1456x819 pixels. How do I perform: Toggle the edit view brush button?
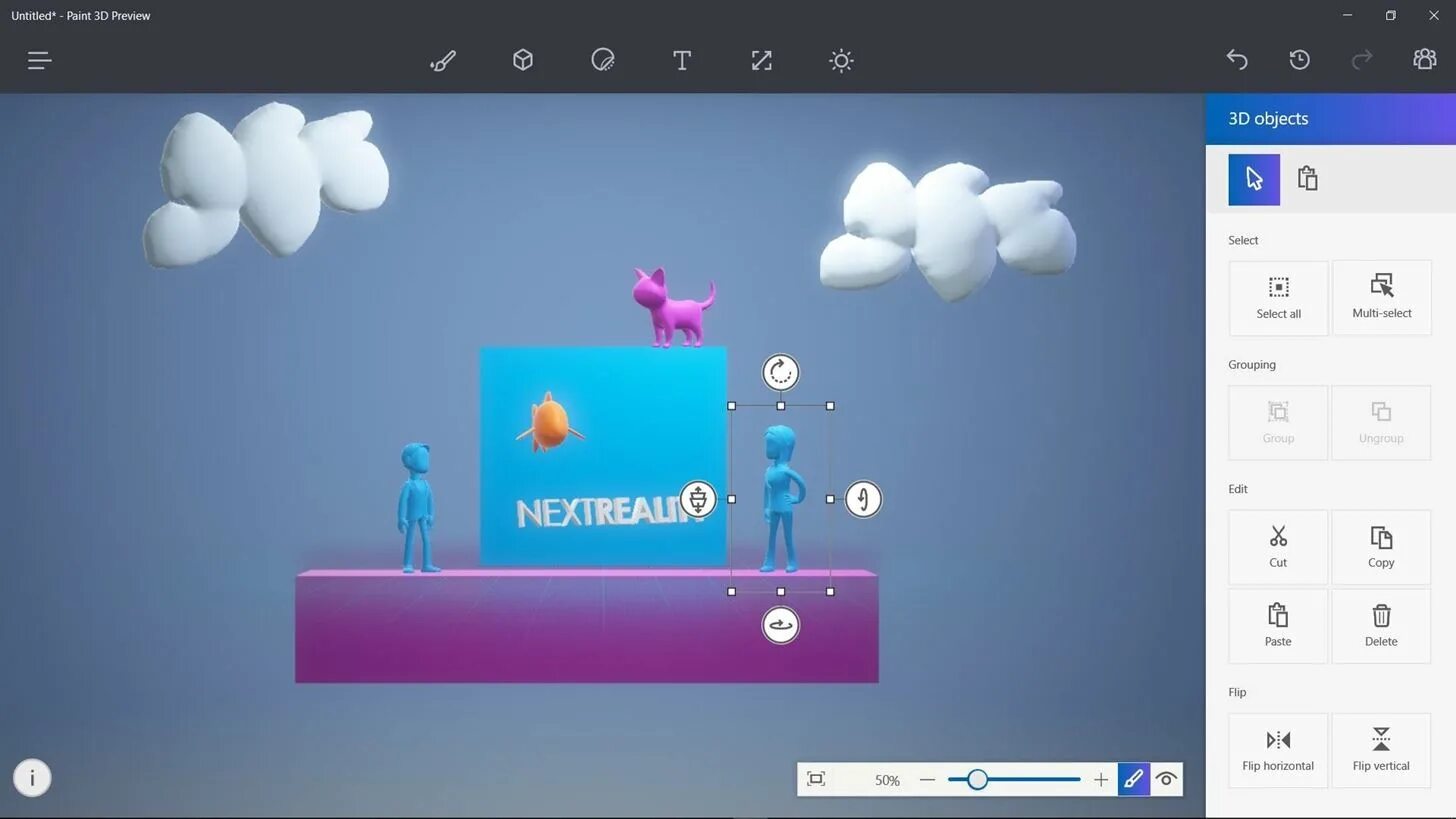pos(1133,780)
